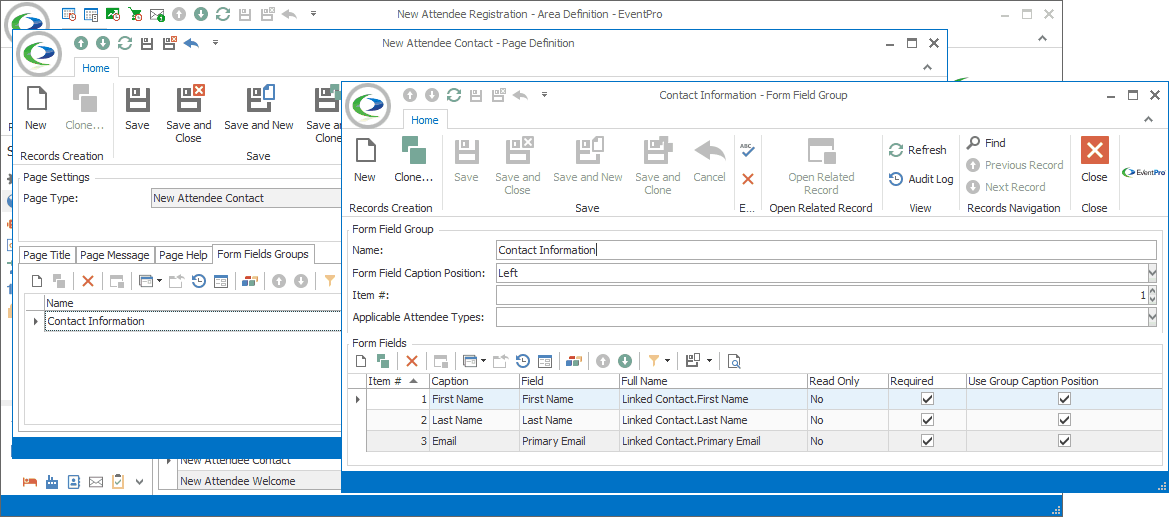Screen dimensions: 1169x517
Task: Click Find in Records Navigation
Action: pos(986,142)
